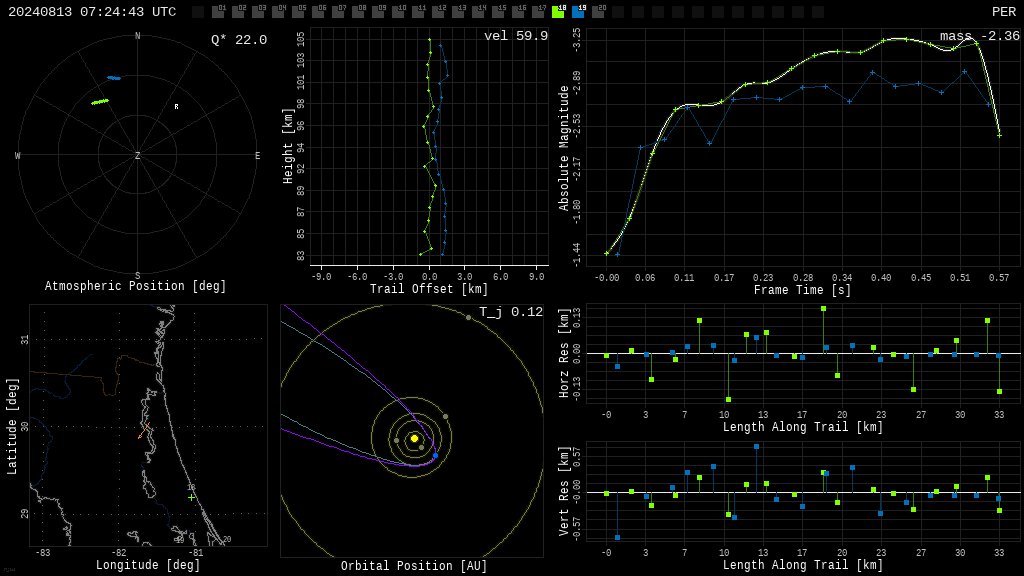The image size is (1024, 576).
Task: Click the orange meteor ground track on map
Action: pyautogui.click(x=144, y=430)
